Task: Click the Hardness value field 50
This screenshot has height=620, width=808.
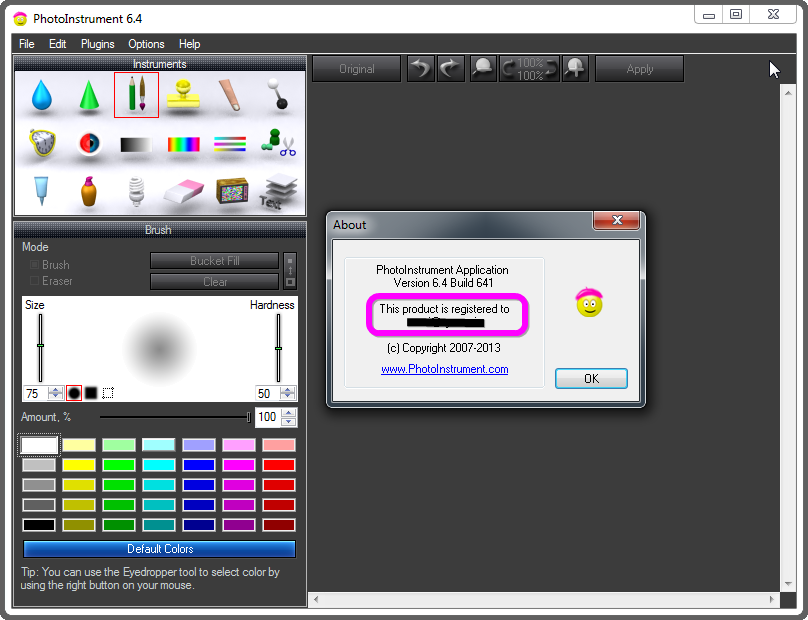Action: (267, 394)
